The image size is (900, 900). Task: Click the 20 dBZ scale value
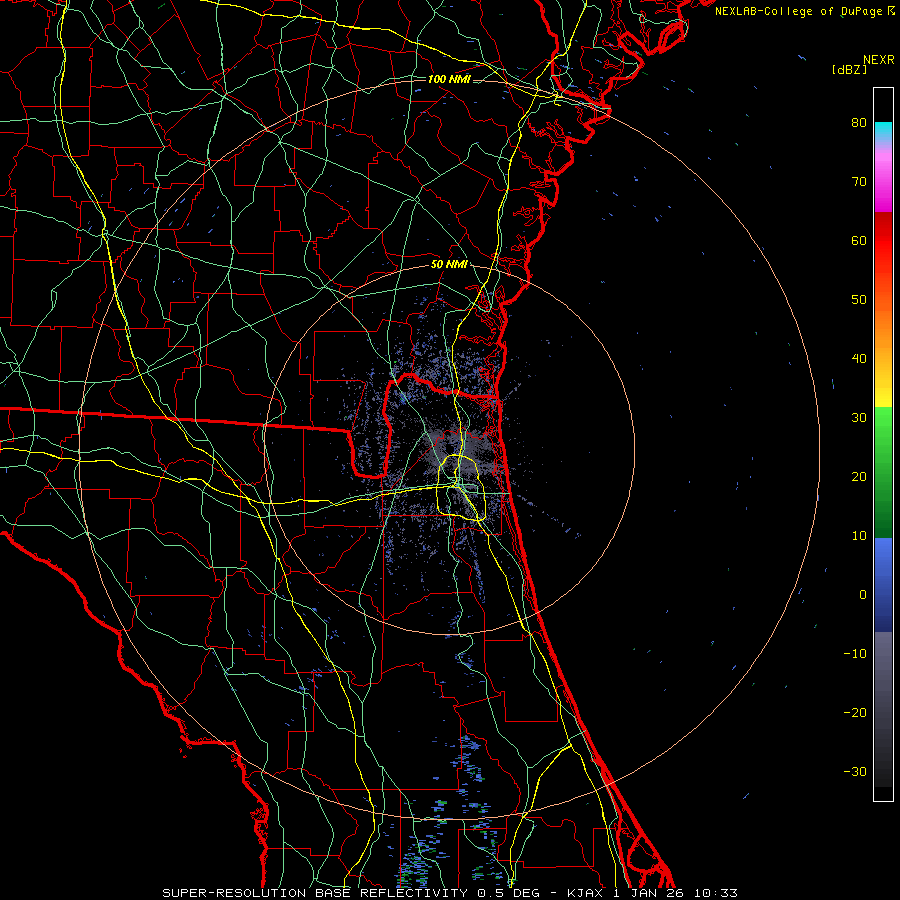[859, 477]
